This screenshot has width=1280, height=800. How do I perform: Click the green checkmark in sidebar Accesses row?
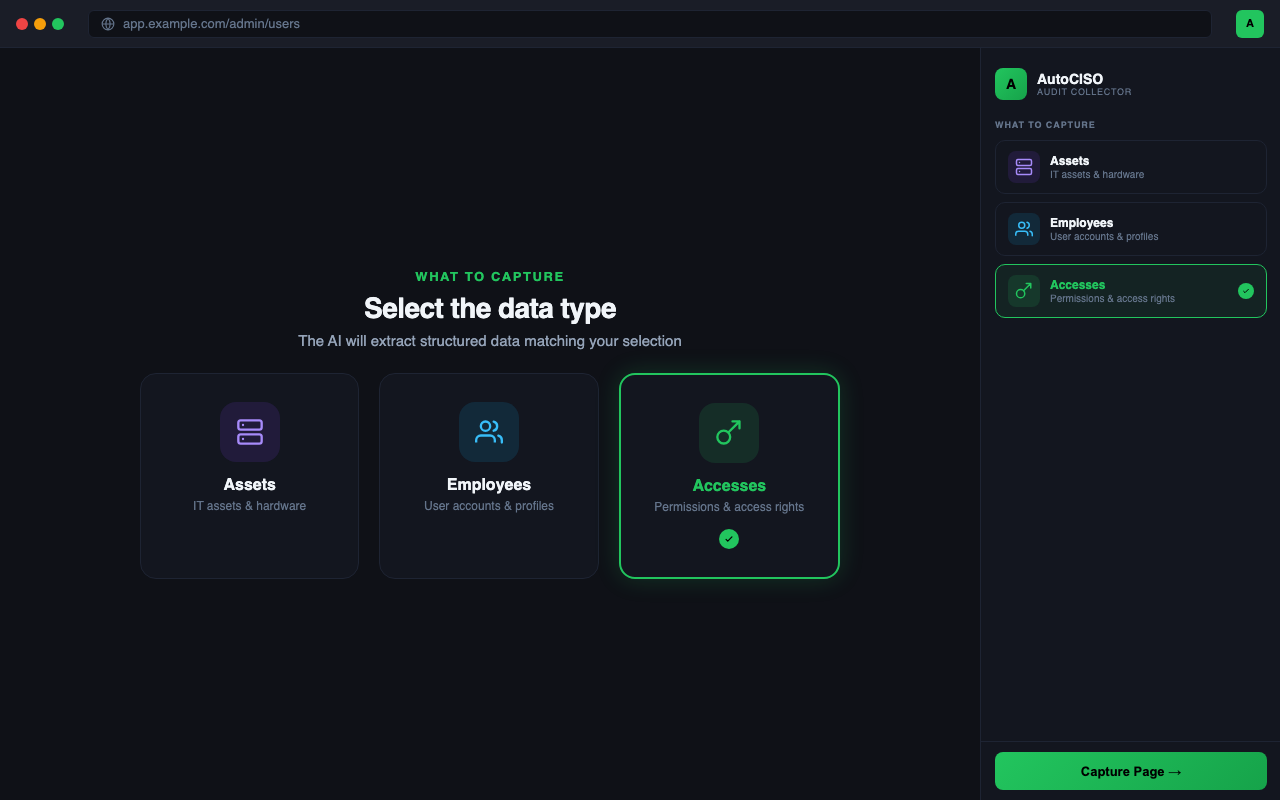pos(1246,291)
